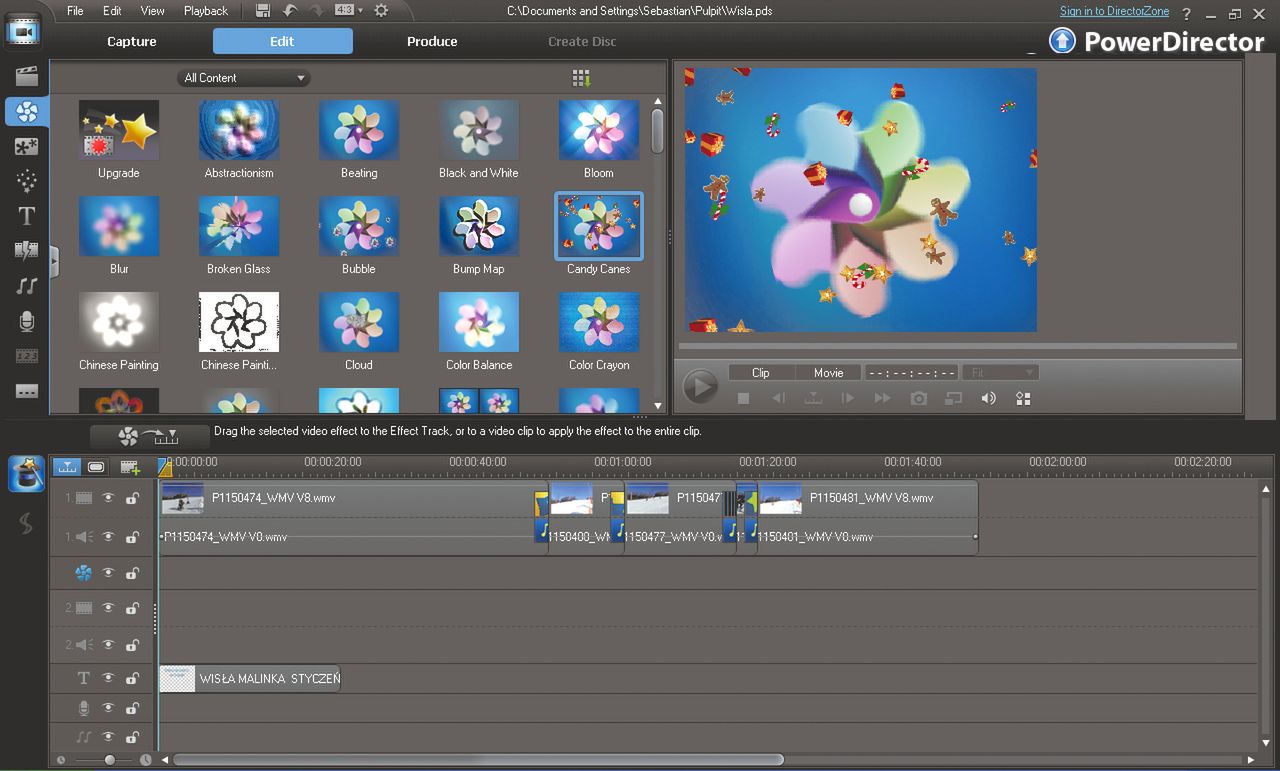Undo the last action
The image size is (1280, 771).
tap(290, 11)
